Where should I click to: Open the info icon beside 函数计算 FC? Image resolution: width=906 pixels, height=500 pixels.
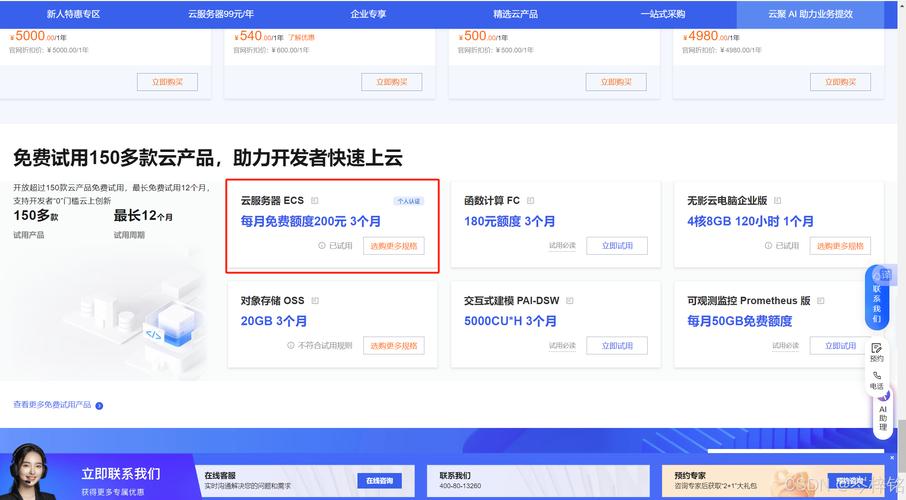pyautogui.click(x=530, y=201)
